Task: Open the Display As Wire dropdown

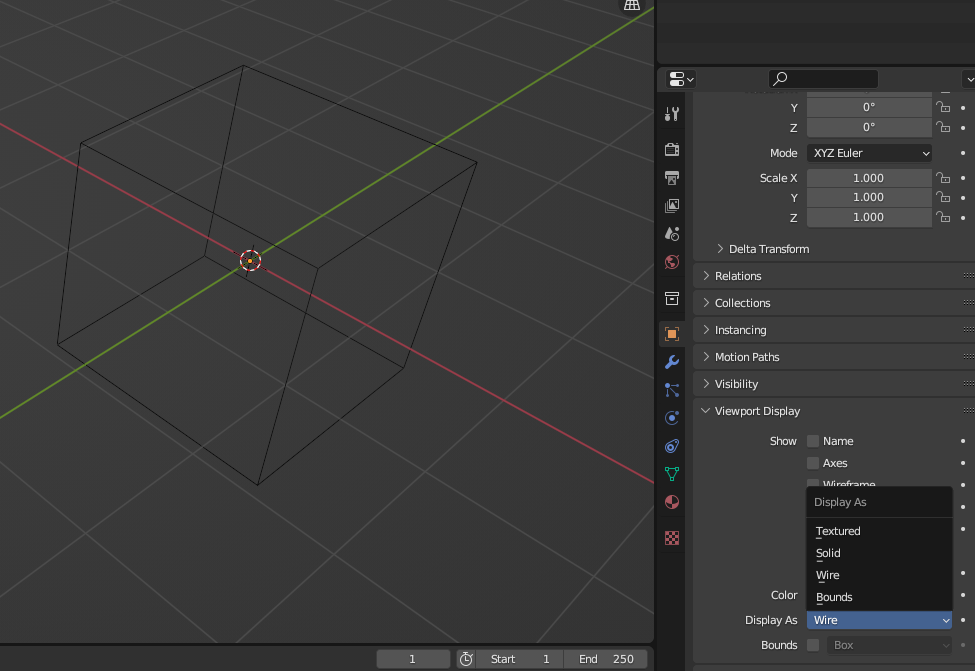Action: [x=879, y=620]
